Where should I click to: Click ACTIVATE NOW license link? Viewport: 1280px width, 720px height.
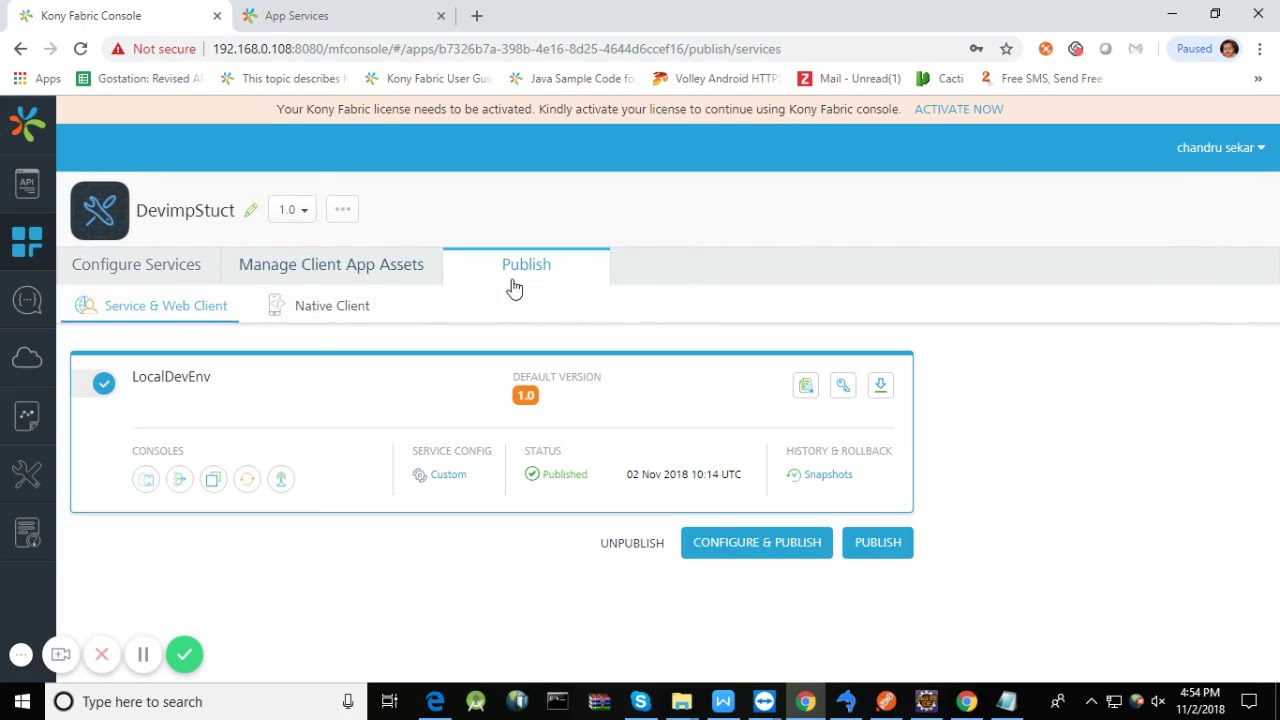pos(959,109)
